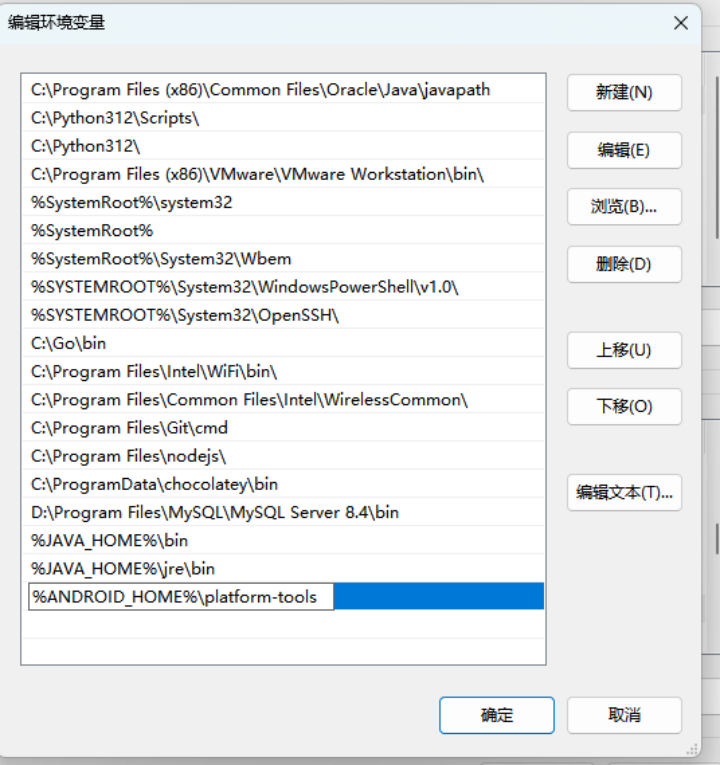Open the 编辑文本(T)... editor

coord(624,493)
